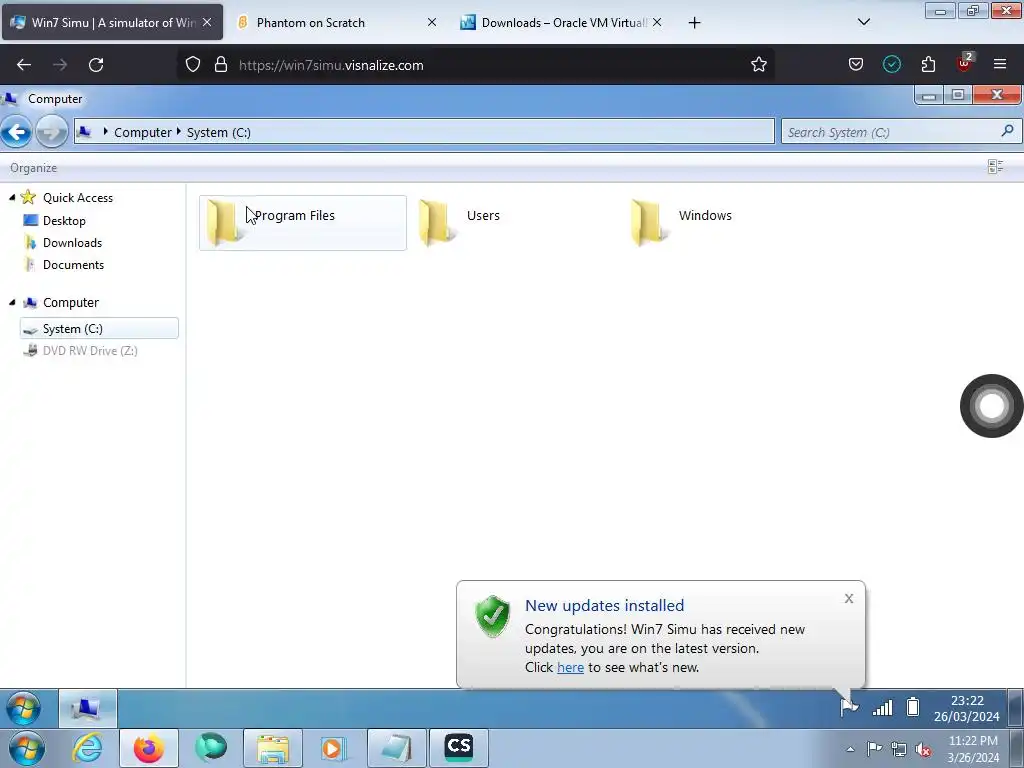Click System (C:) in the address breadcrumb
The width and height of the screenshot is (1024, 768).
point(219,132)
